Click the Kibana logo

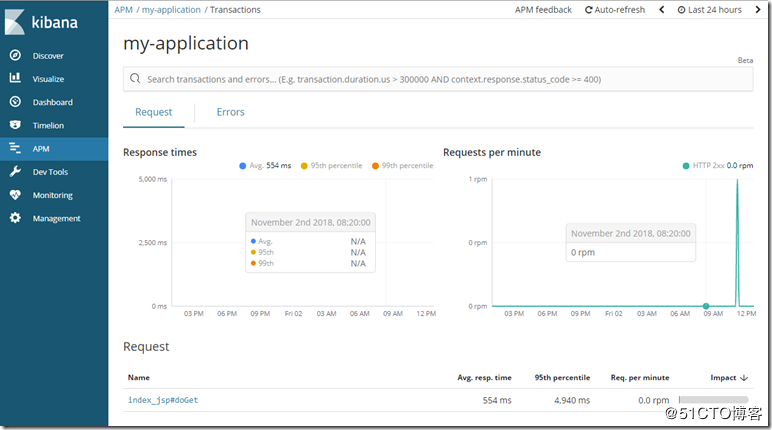pos(41,23)
